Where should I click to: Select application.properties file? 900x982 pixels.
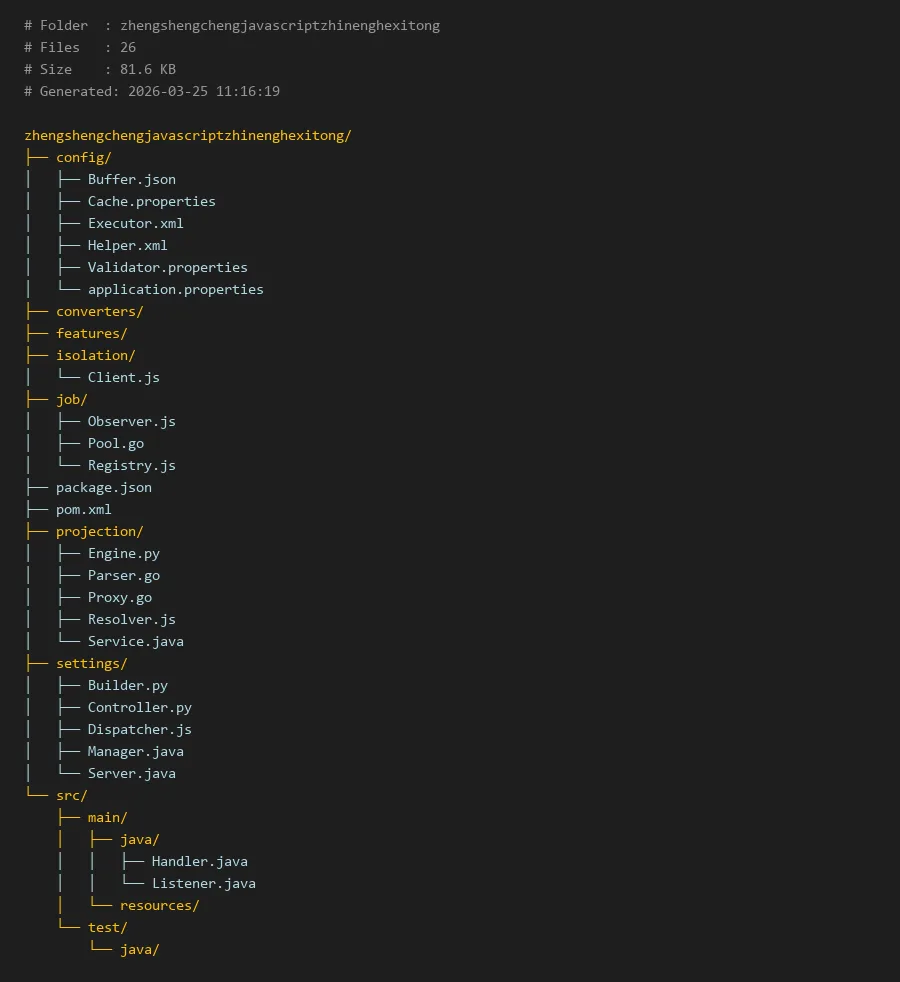point(175,289)
